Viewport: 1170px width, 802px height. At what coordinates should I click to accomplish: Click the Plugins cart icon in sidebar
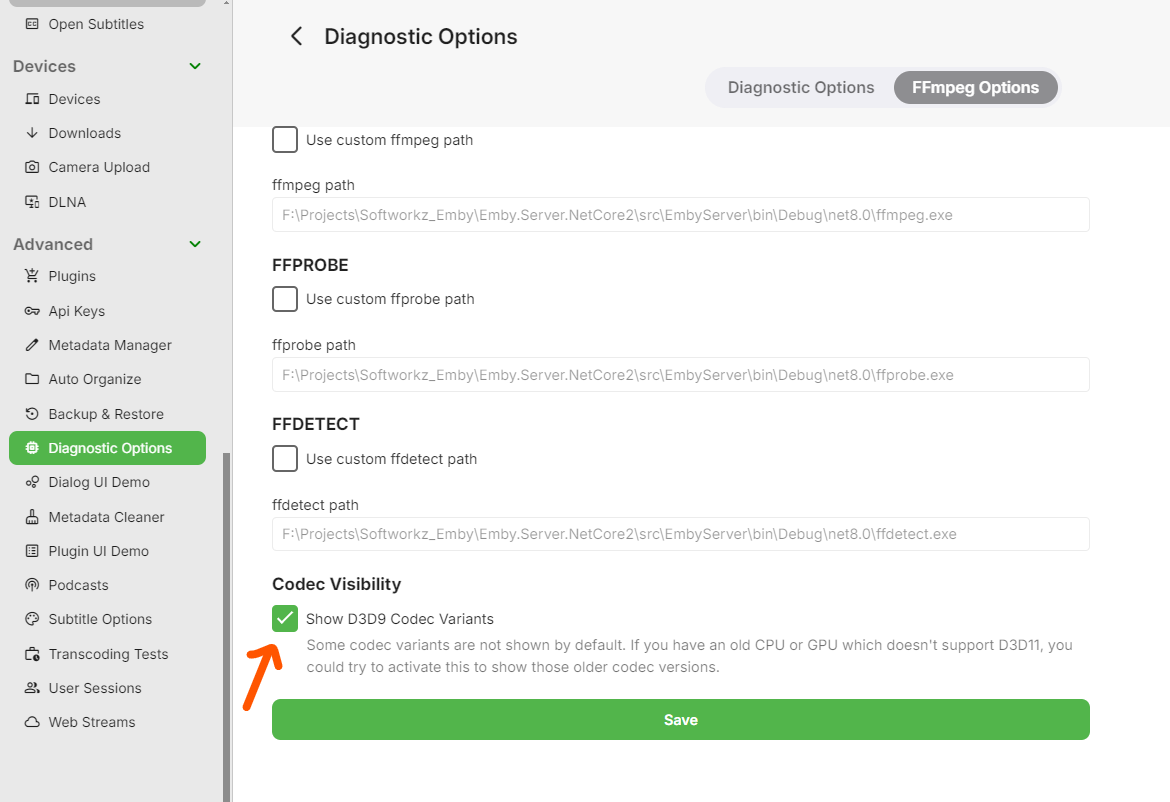click(x=32, y=276)
